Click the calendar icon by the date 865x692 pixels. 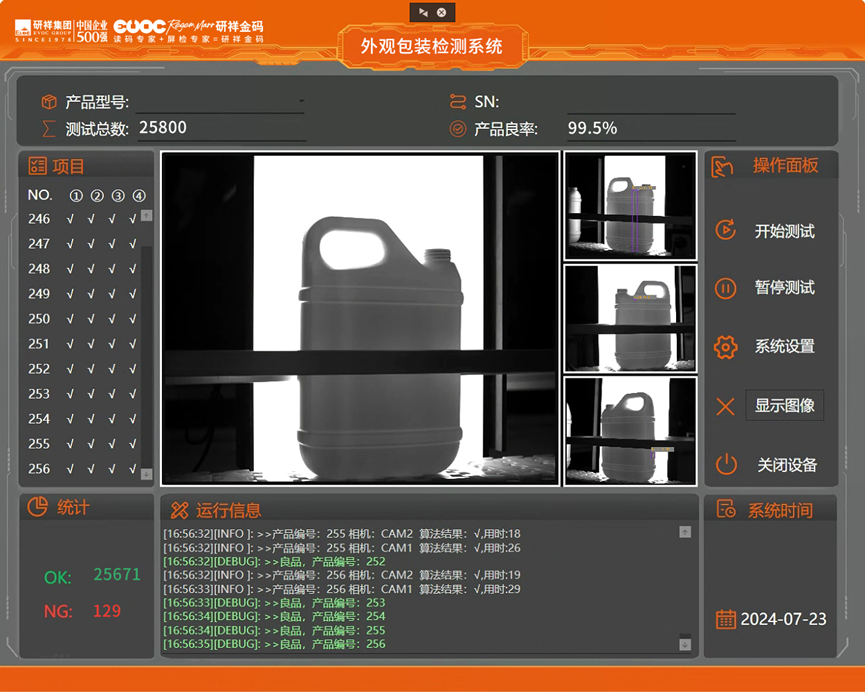pos(726,619)
